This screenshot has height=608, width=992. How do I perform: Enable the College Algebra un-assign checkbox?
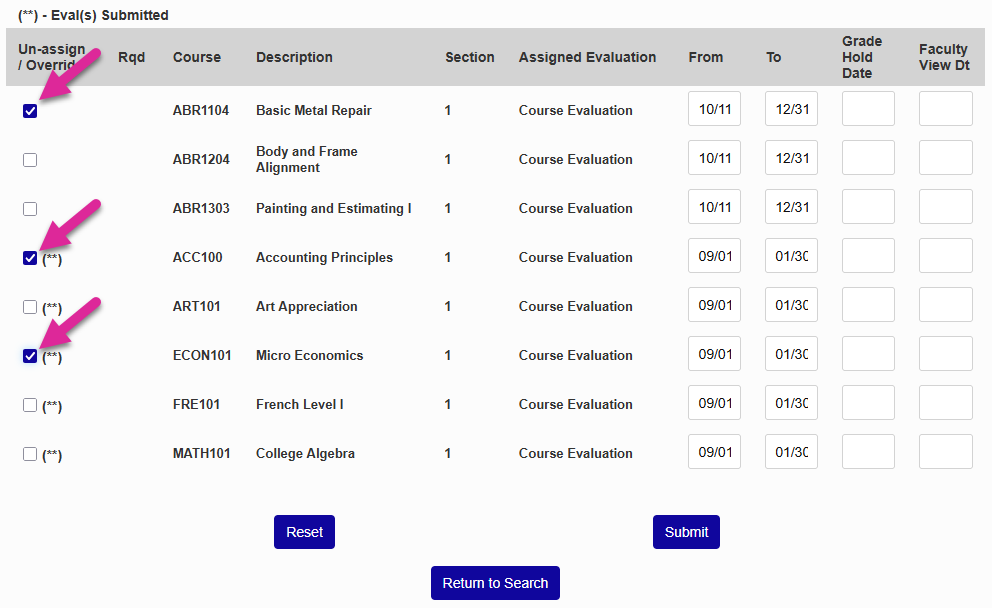click(30, 453)
